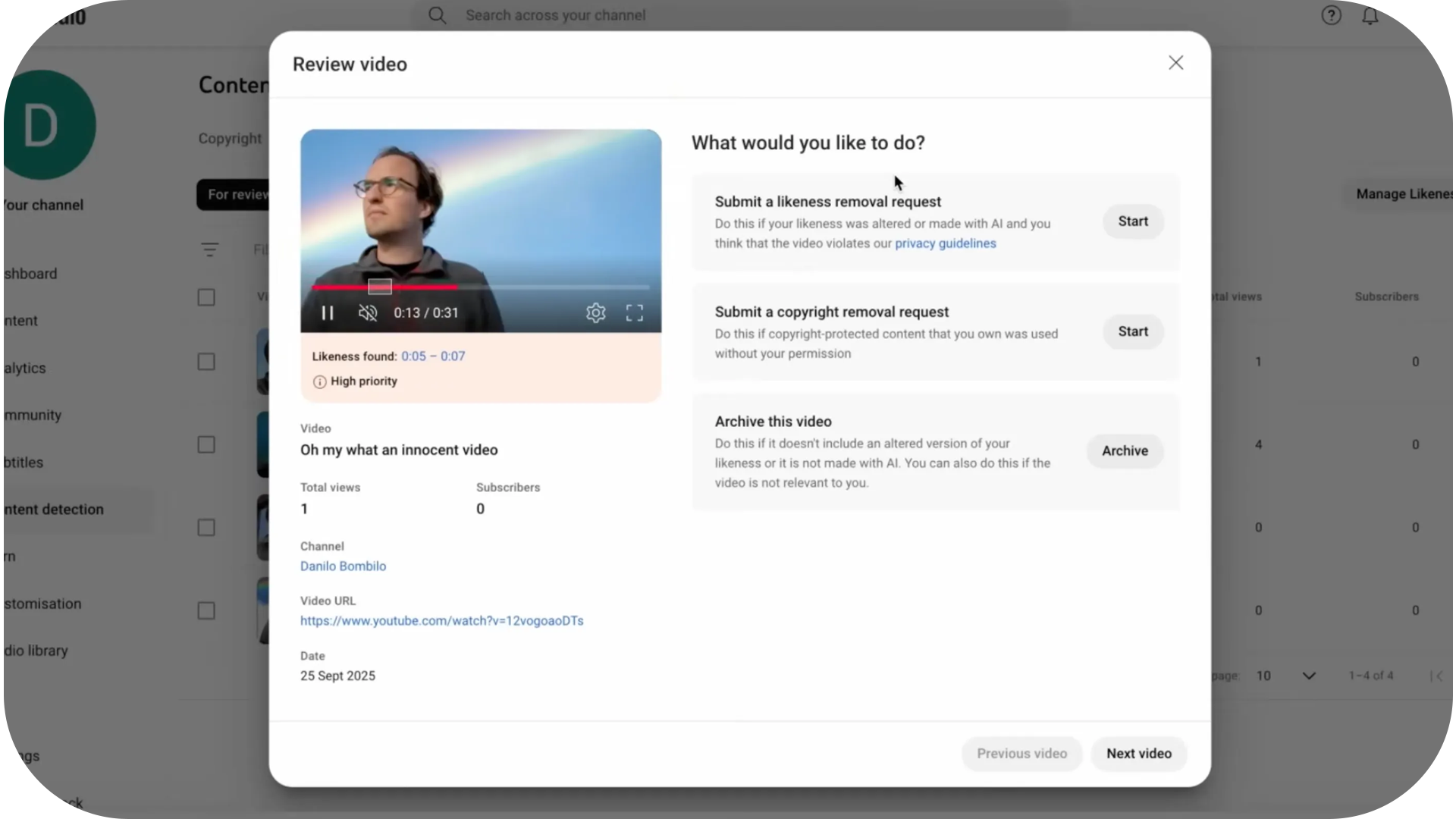Check the last video row checkbox
Image resolution: width=1456 pixels, height=819 pixels.
(x=206, y=610)
